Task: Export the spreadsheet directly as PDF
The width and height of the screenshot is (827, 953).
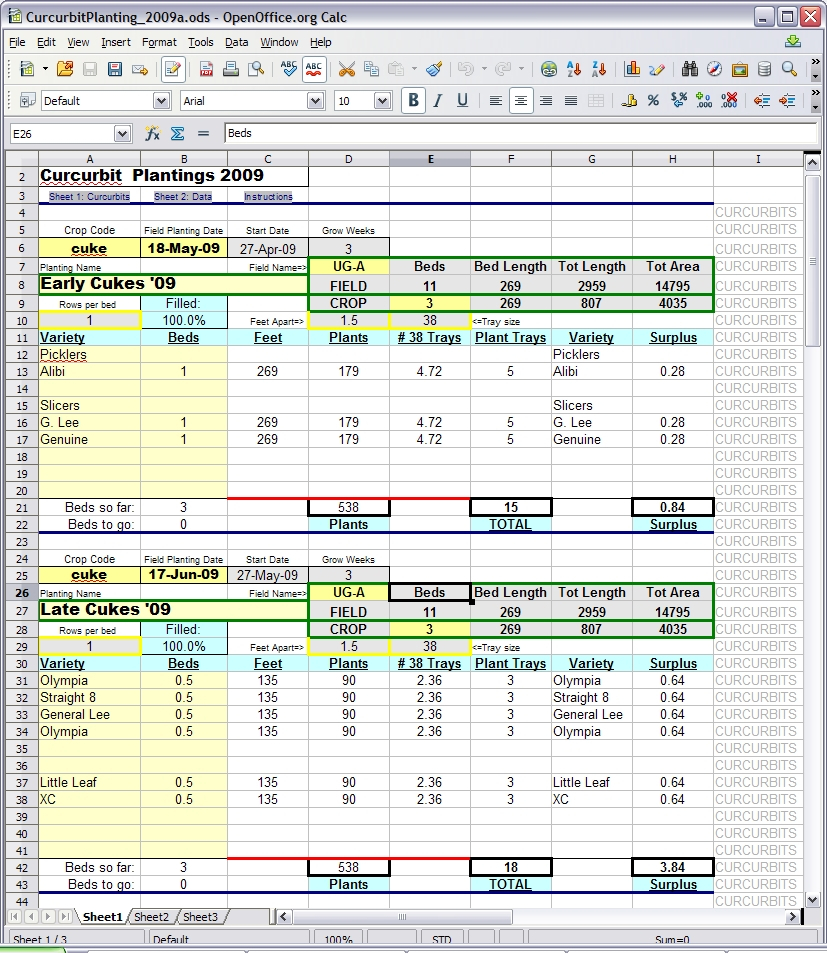Action: click(x=206, y=69)
